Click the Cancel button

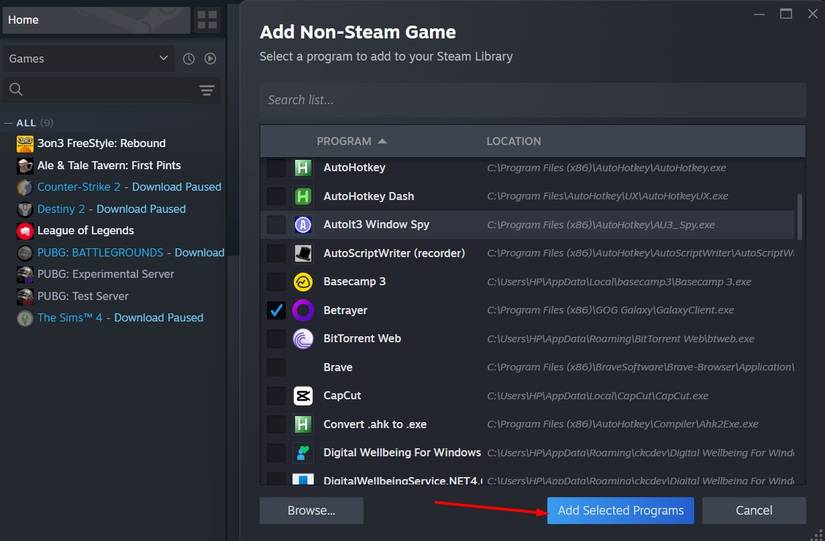tap(753, 510)
